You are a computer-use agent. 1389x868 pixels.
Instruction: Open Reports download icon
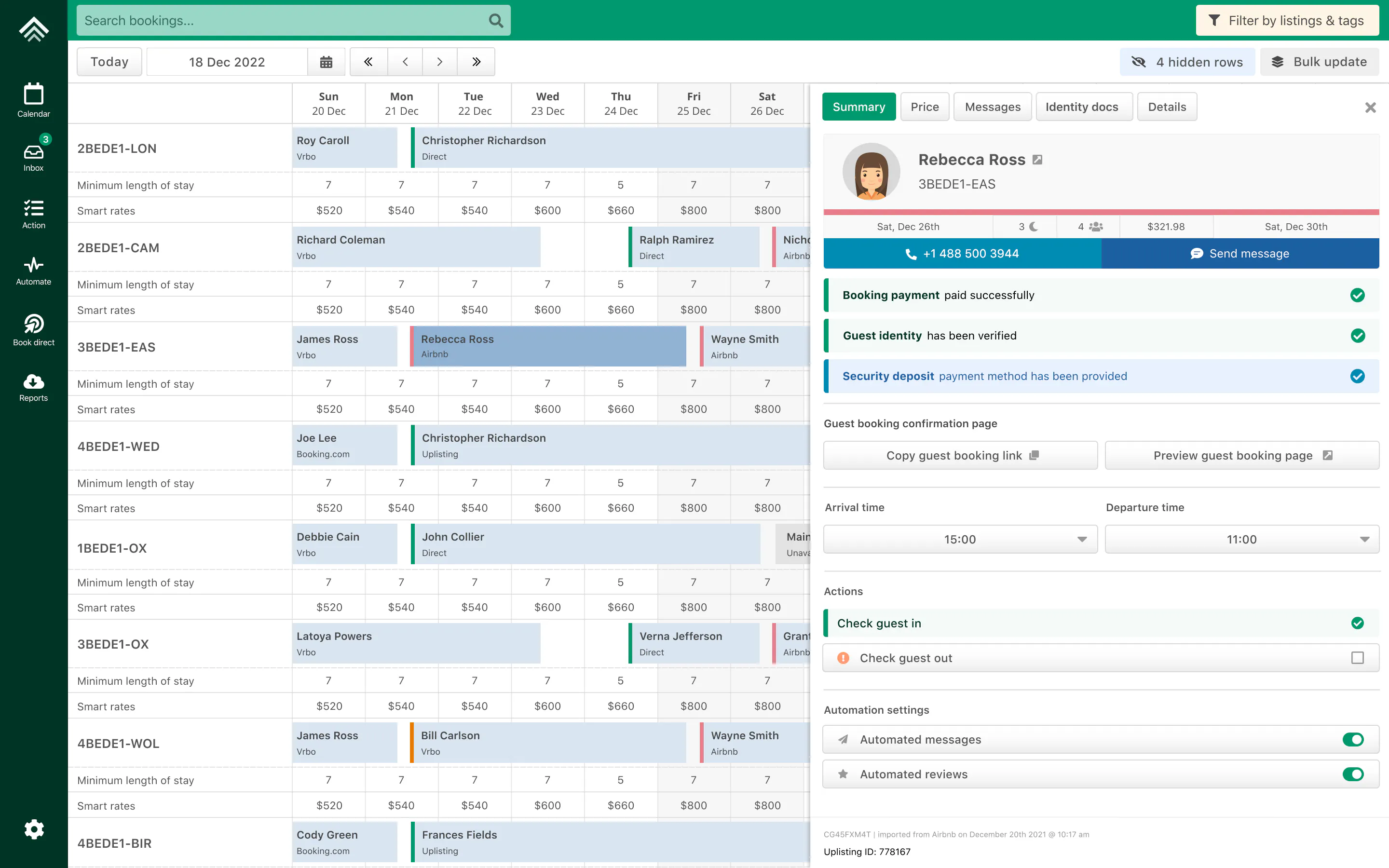[33, 388]
